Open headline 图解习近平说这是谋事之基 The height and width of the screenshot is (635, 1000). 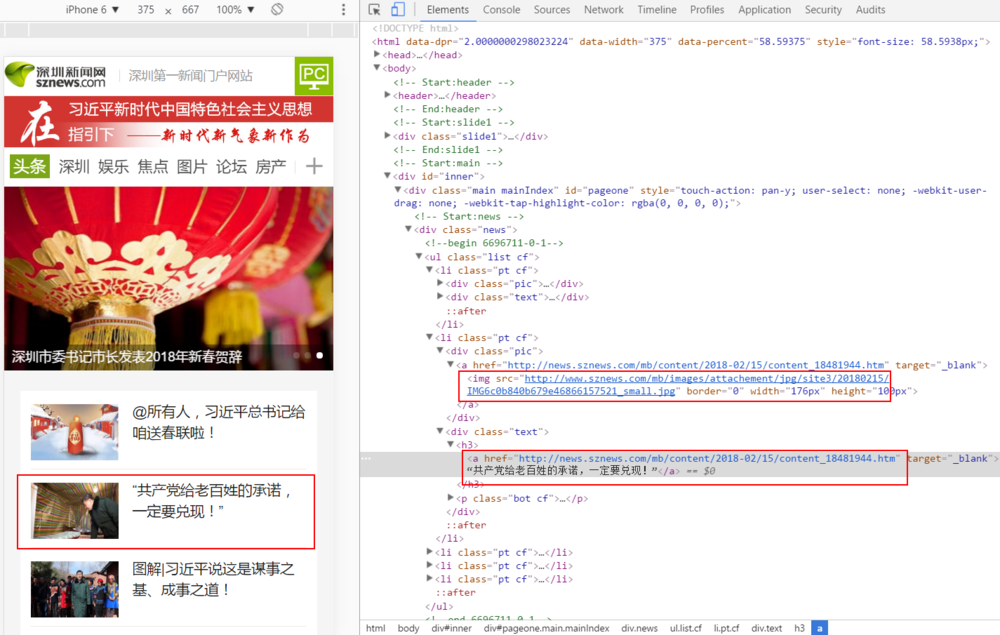(x=213, y=579)
